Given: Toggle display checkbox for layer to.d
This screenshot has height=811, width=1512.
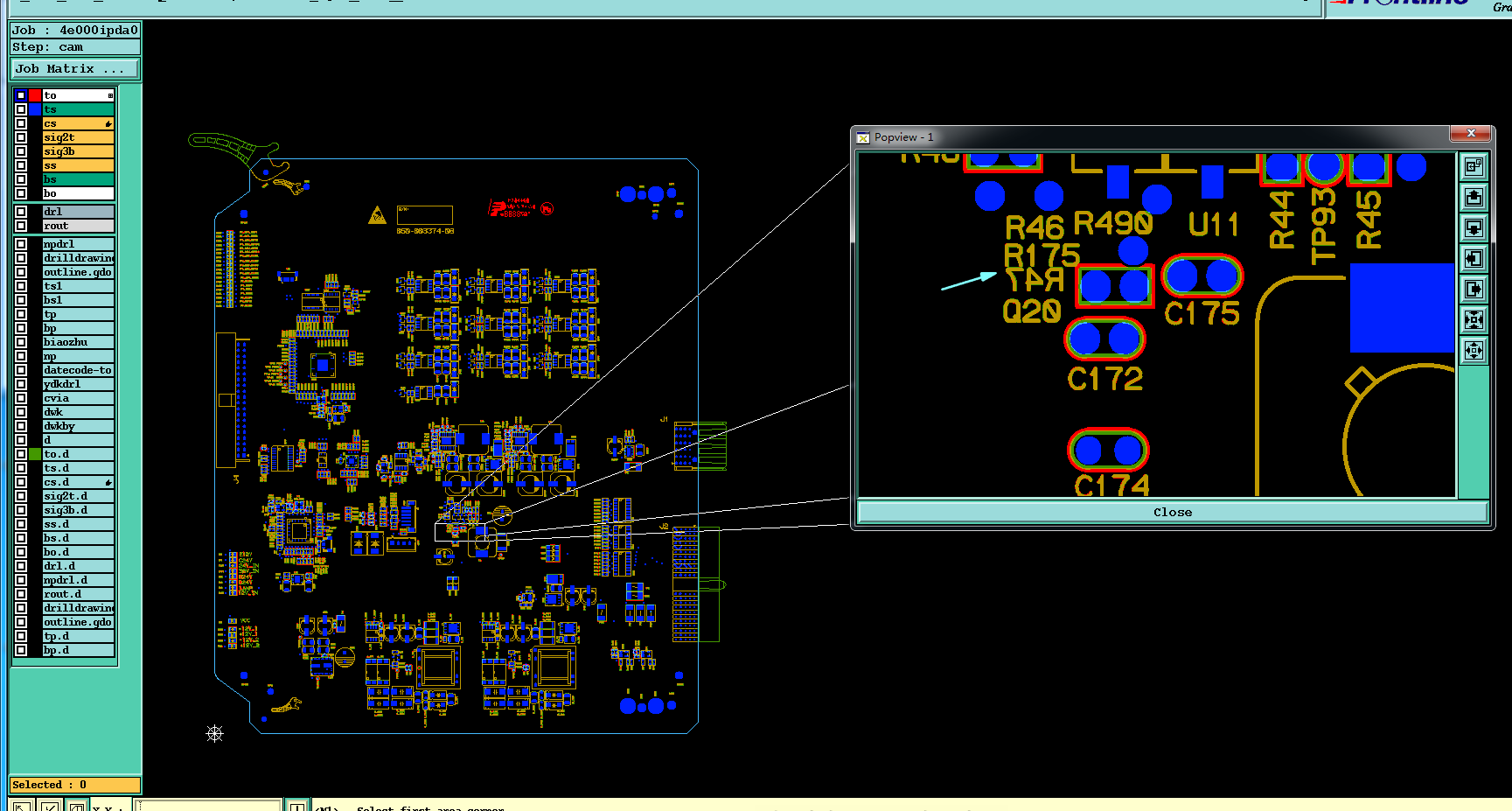Looking at the screenshot, I should 21,454.
